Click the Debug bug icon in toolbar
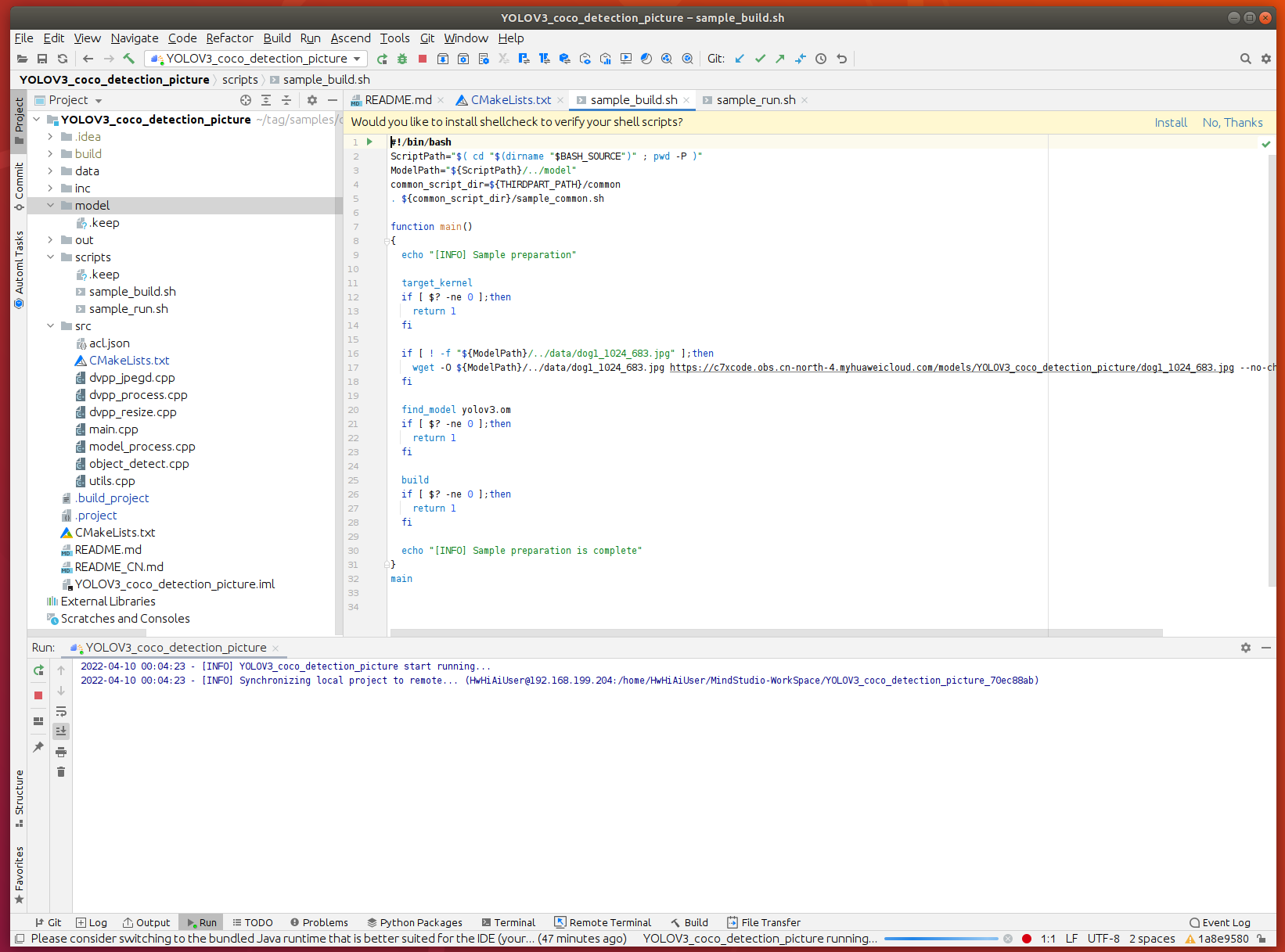Screen dimensions: 1285x952 402,59
